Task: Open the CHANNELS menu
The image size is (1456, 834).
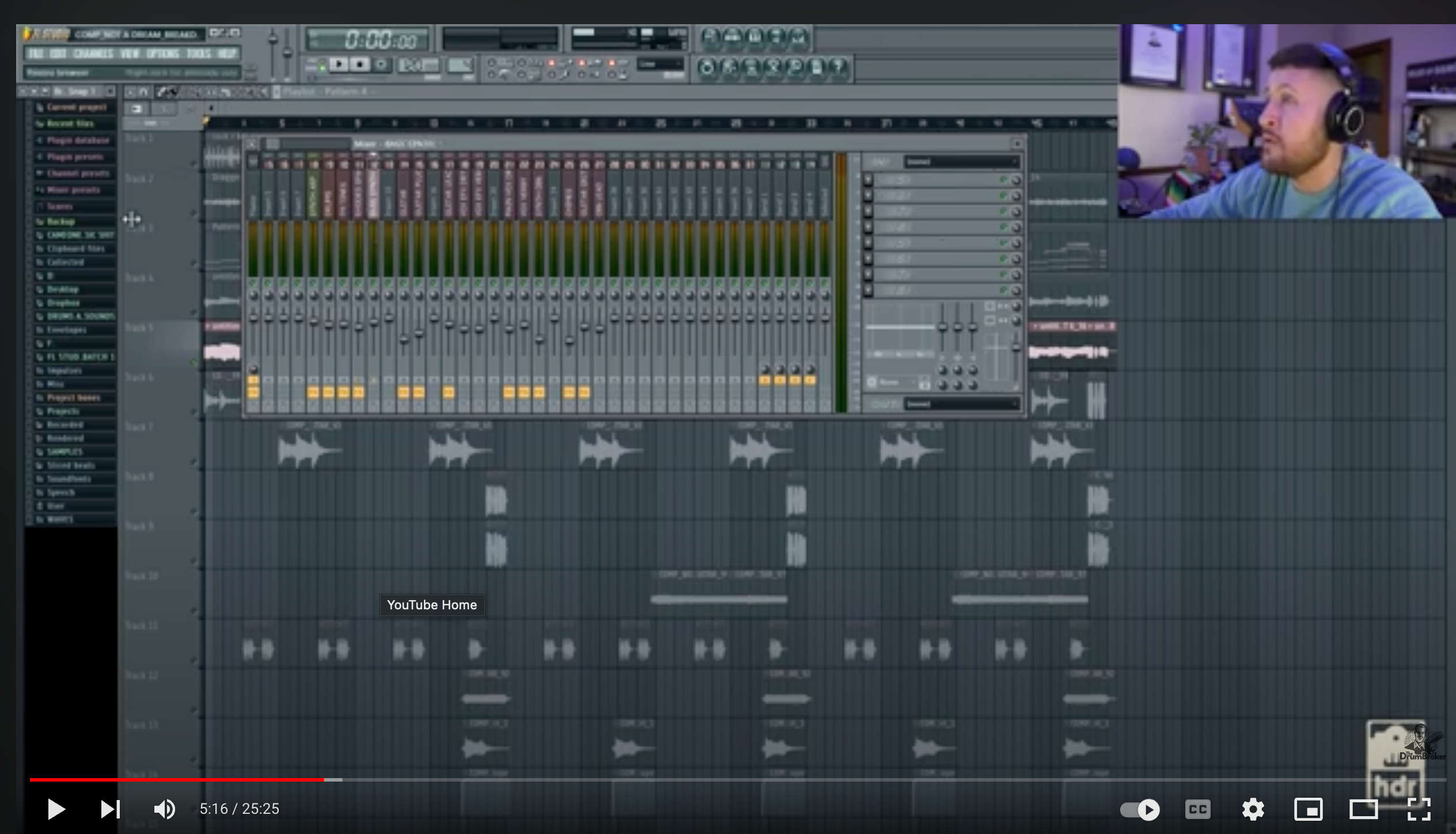Action: pos(95,54)
